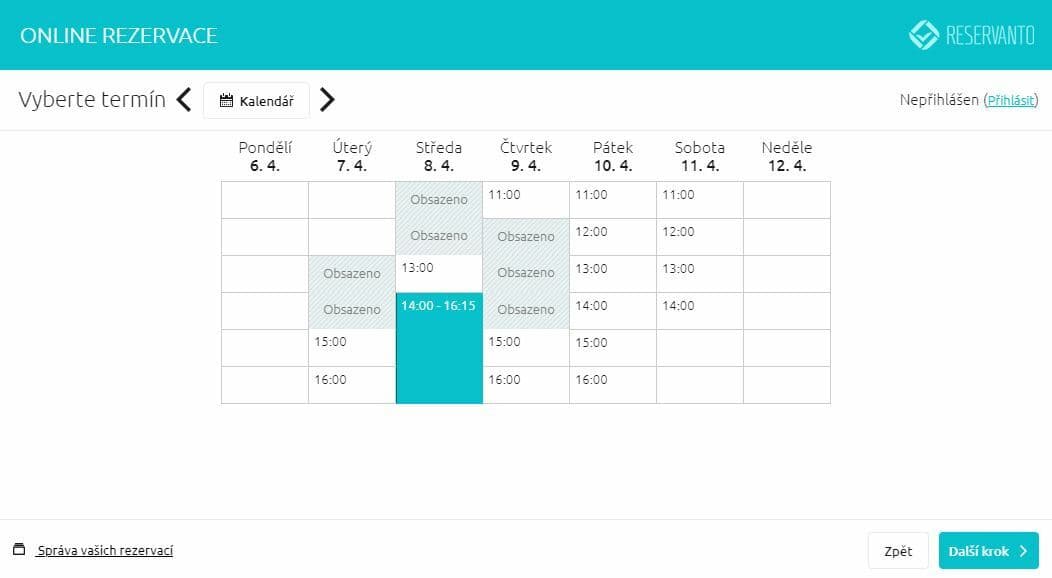
Task: Select the reservations management icon near Správa vašich rezervací
Action: pos(19,549)
